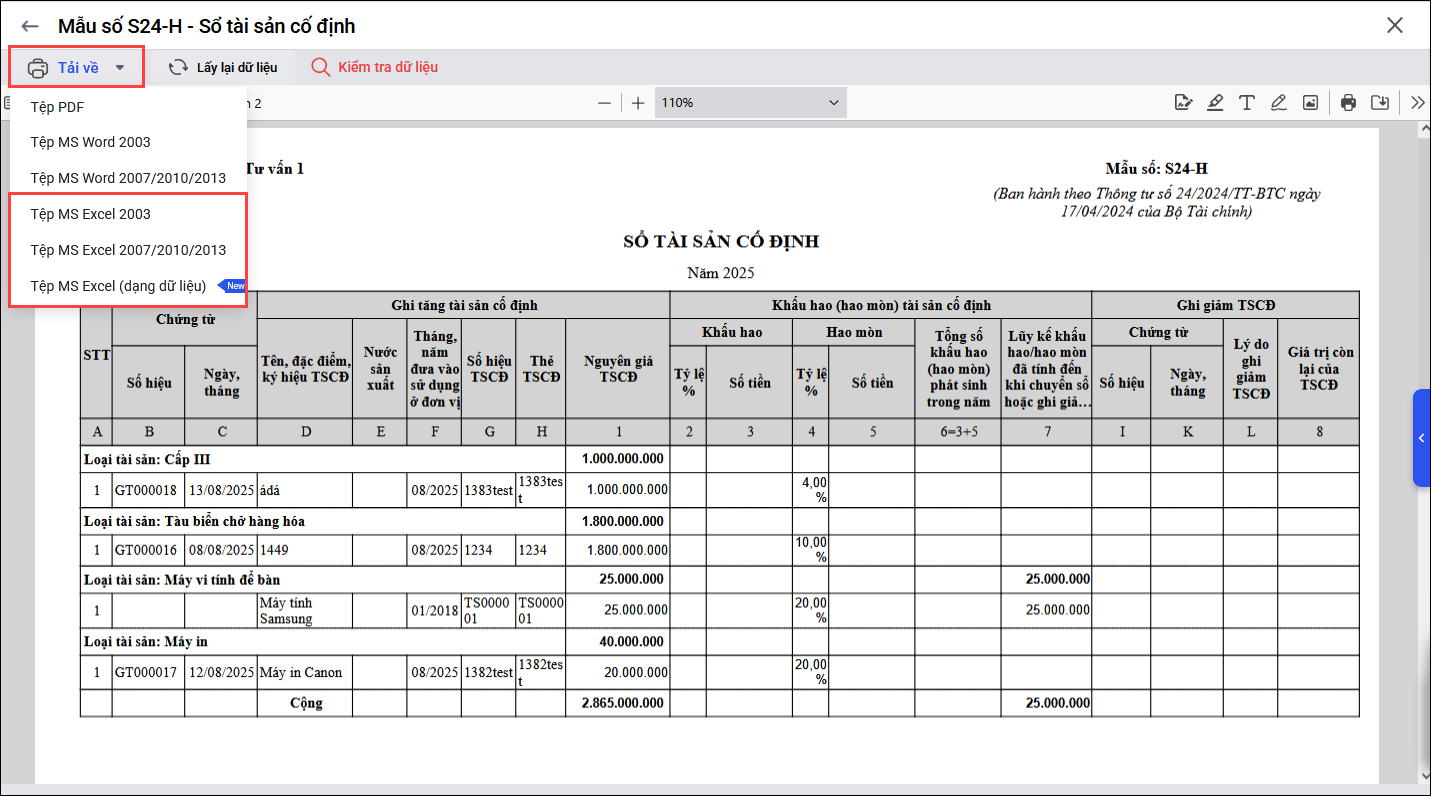Open the 110% zoom level dropdown
The image size is (1431, 796).
pos(750,103)
